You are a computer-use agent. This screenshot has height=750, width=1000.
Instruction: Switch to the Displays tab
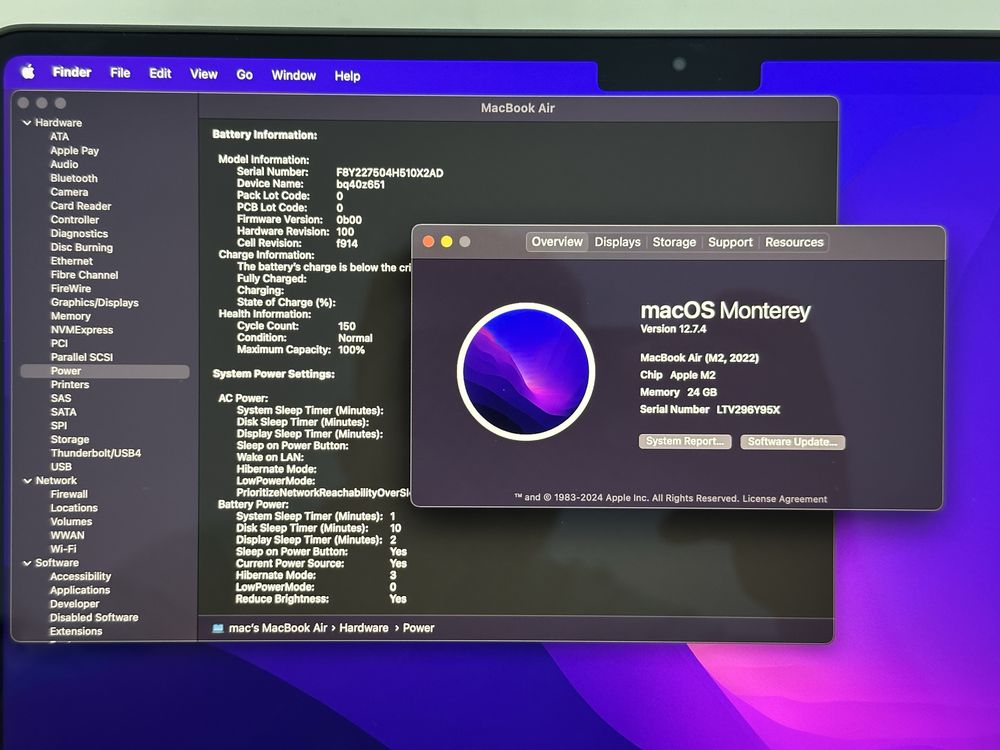click(617, 242)
